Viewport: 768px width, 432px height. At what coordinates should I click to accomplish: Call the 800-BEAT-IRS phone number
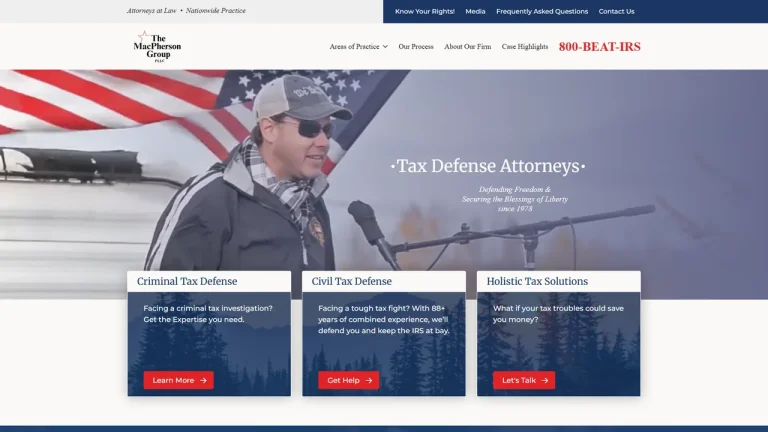click(x=600, y=47)
